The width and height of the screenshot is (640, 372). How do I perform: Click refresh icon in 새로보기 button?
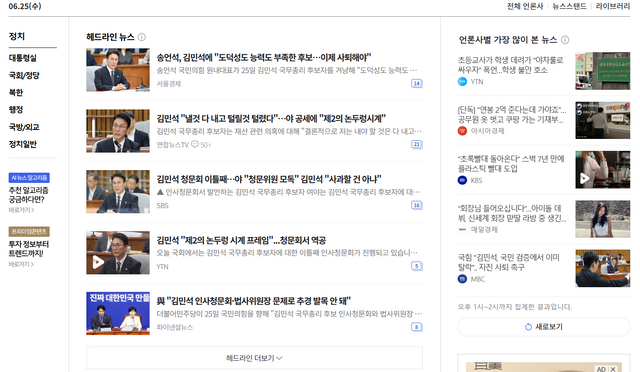(528, 327)
